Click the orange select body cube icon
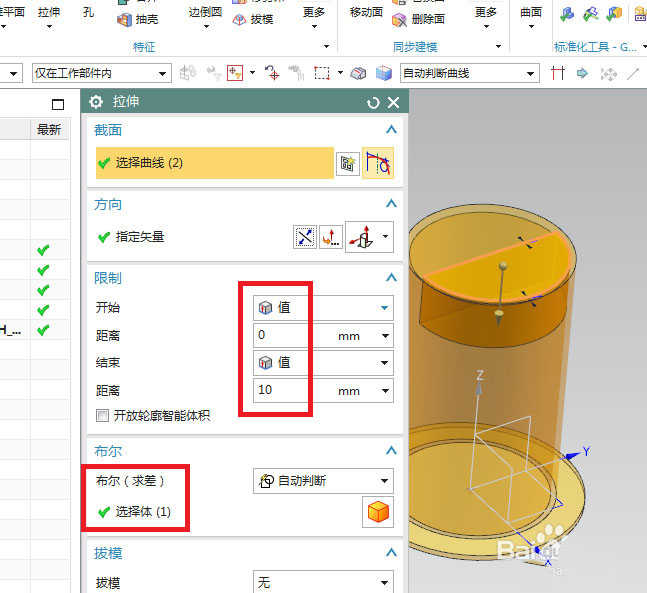Image resolution: width=647 pixels, height=593 pixels. point(378,512)
